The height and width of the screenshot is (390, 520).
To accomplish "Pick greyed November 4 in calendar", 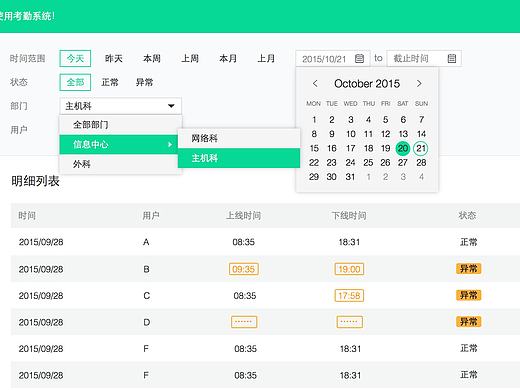I will coord(421,177).
